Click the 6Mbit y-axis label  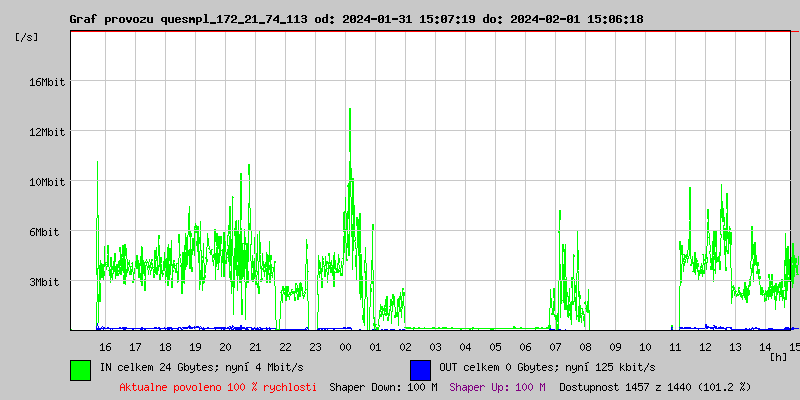pos(44,232)
